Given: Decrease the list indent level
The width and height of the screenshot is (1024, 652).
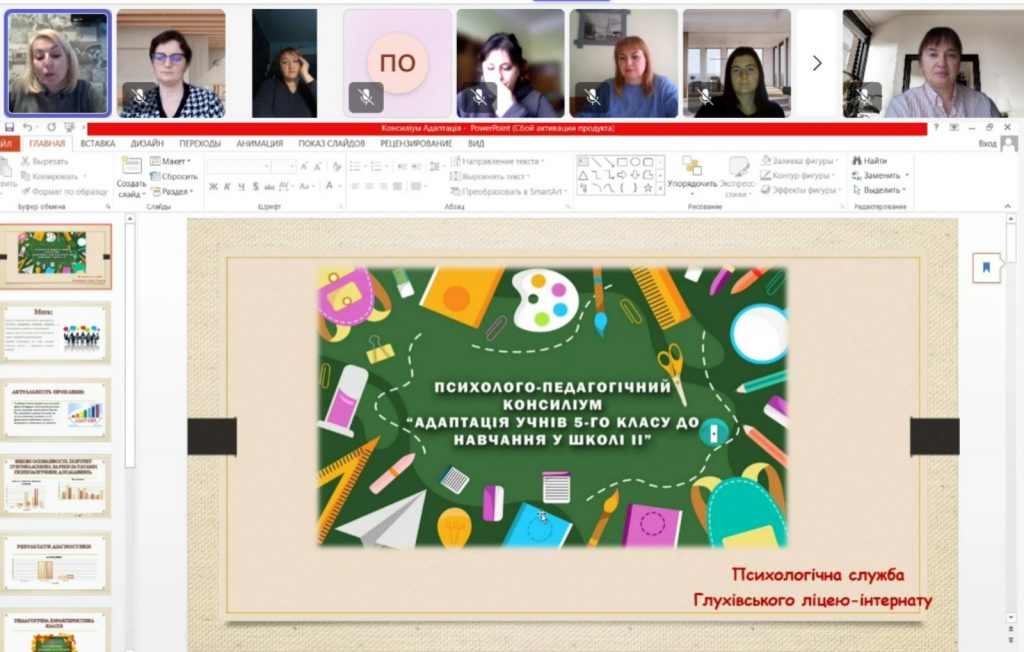Looking at the screenshot, I should tap(401, 167).
